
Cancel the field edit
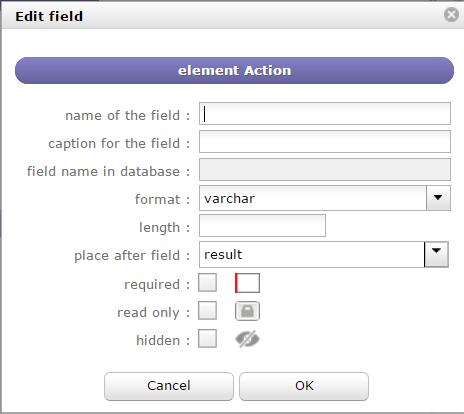point(169,386)
